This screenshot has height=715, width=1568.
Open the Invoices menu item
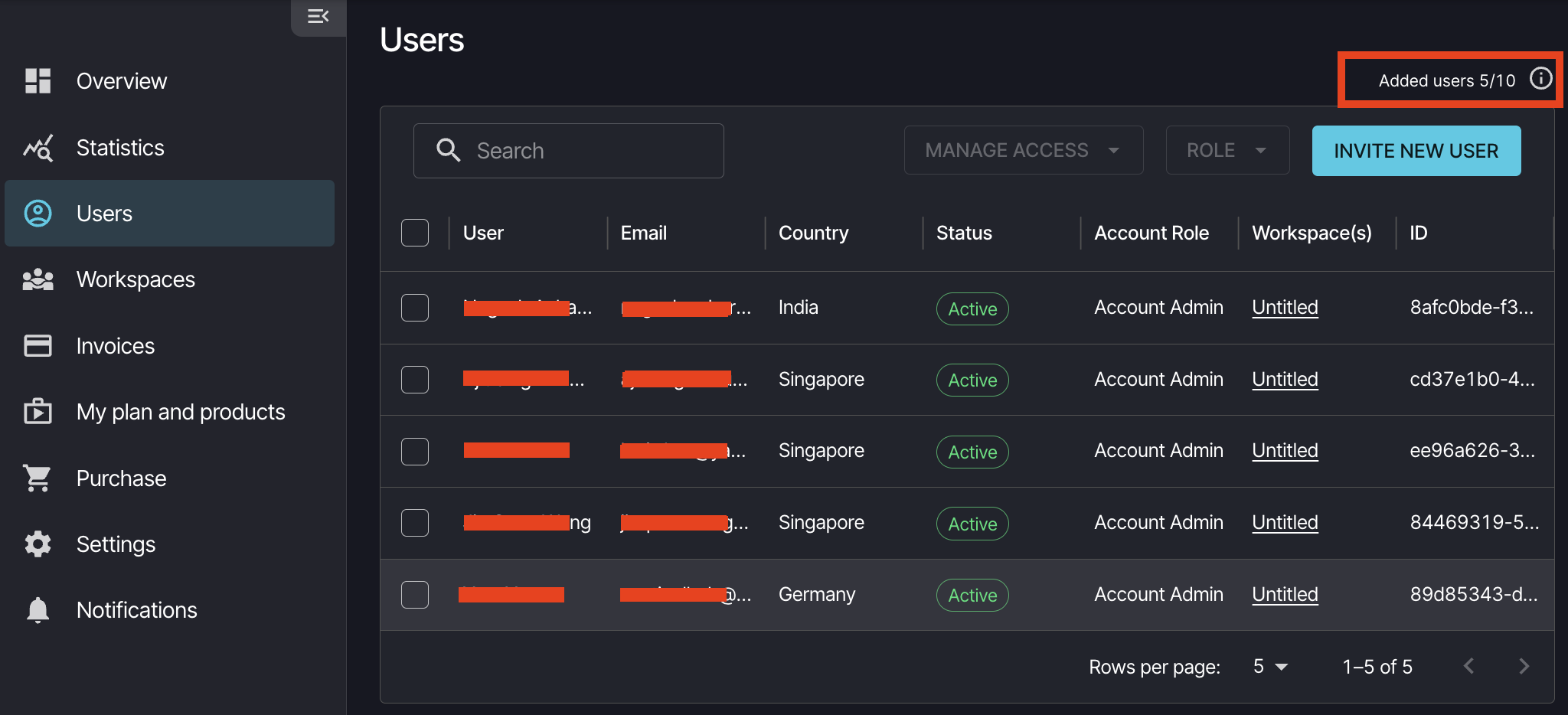pyautogui.click(x=169, y=346)
